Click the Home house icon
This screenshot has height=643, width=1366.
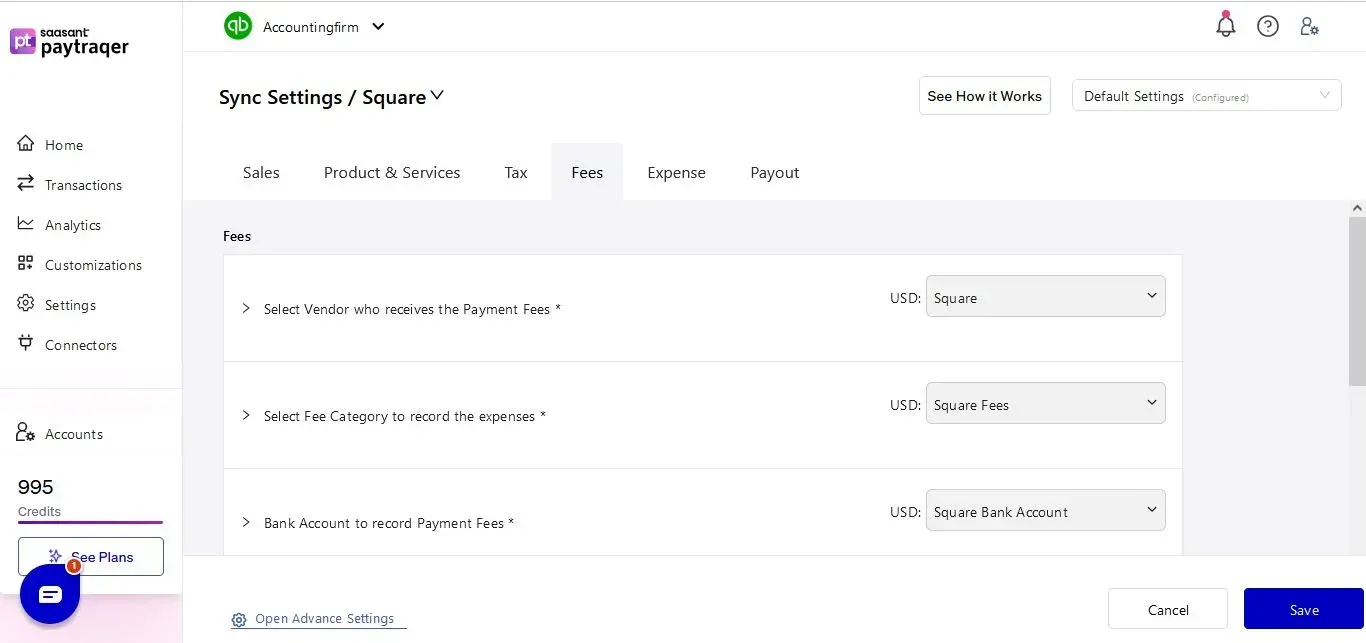pyautogui.click(x=26, y=144)
